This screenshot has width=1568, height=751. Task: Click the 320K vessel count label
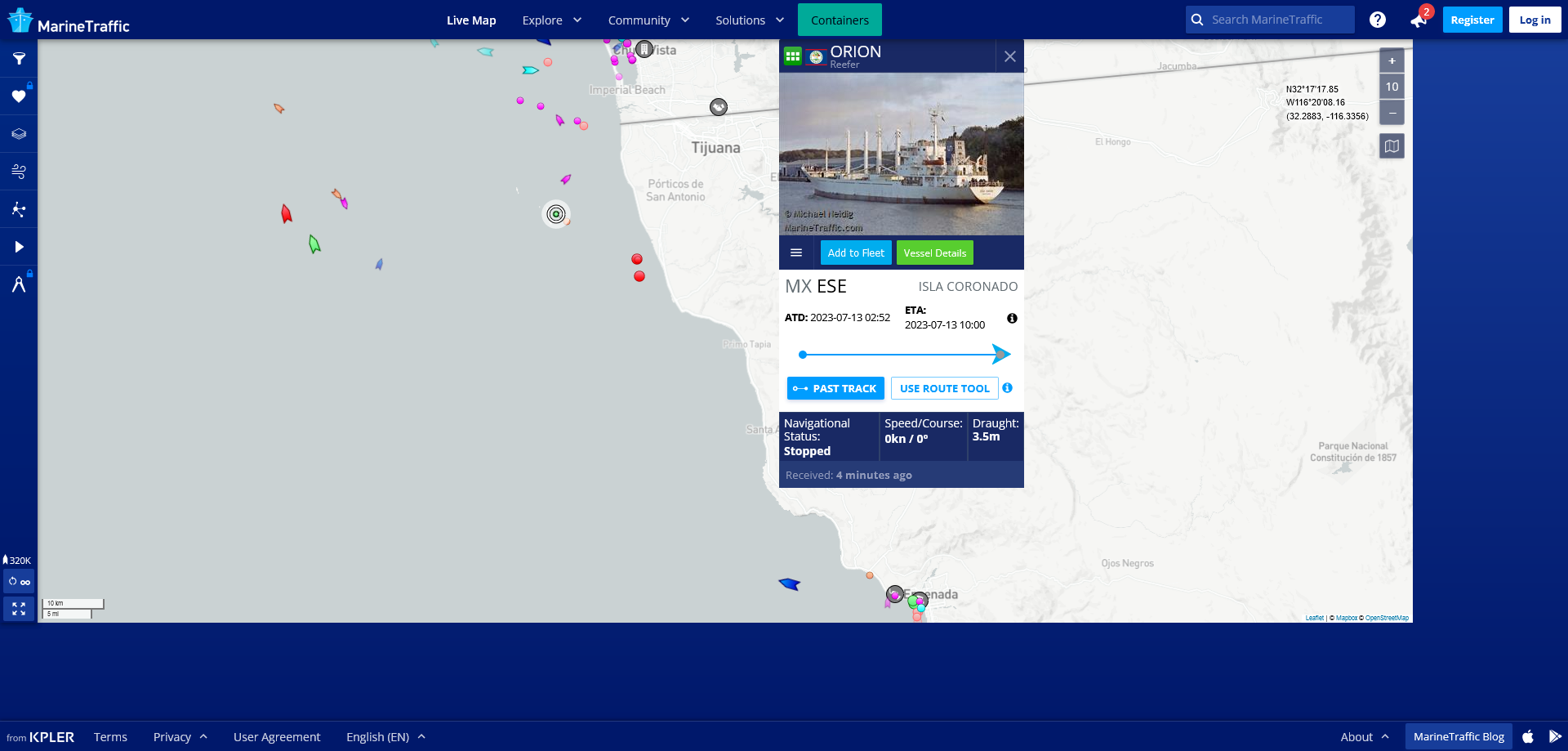click(x=17, y=560)
